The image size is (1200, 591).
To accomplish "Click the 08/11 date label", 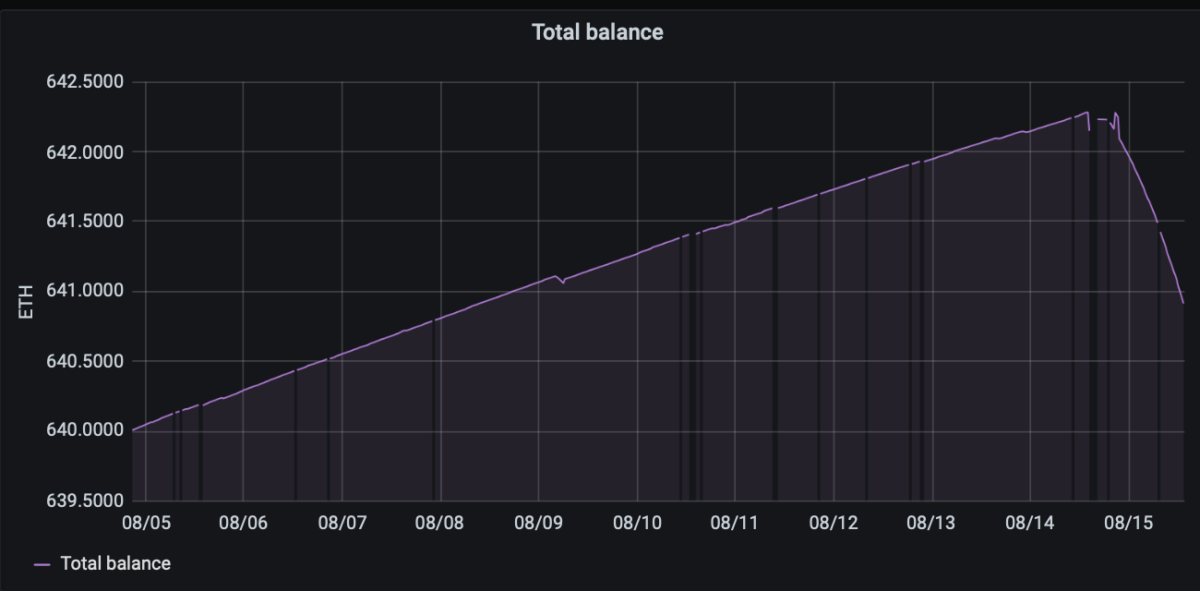I will point(736,522).
